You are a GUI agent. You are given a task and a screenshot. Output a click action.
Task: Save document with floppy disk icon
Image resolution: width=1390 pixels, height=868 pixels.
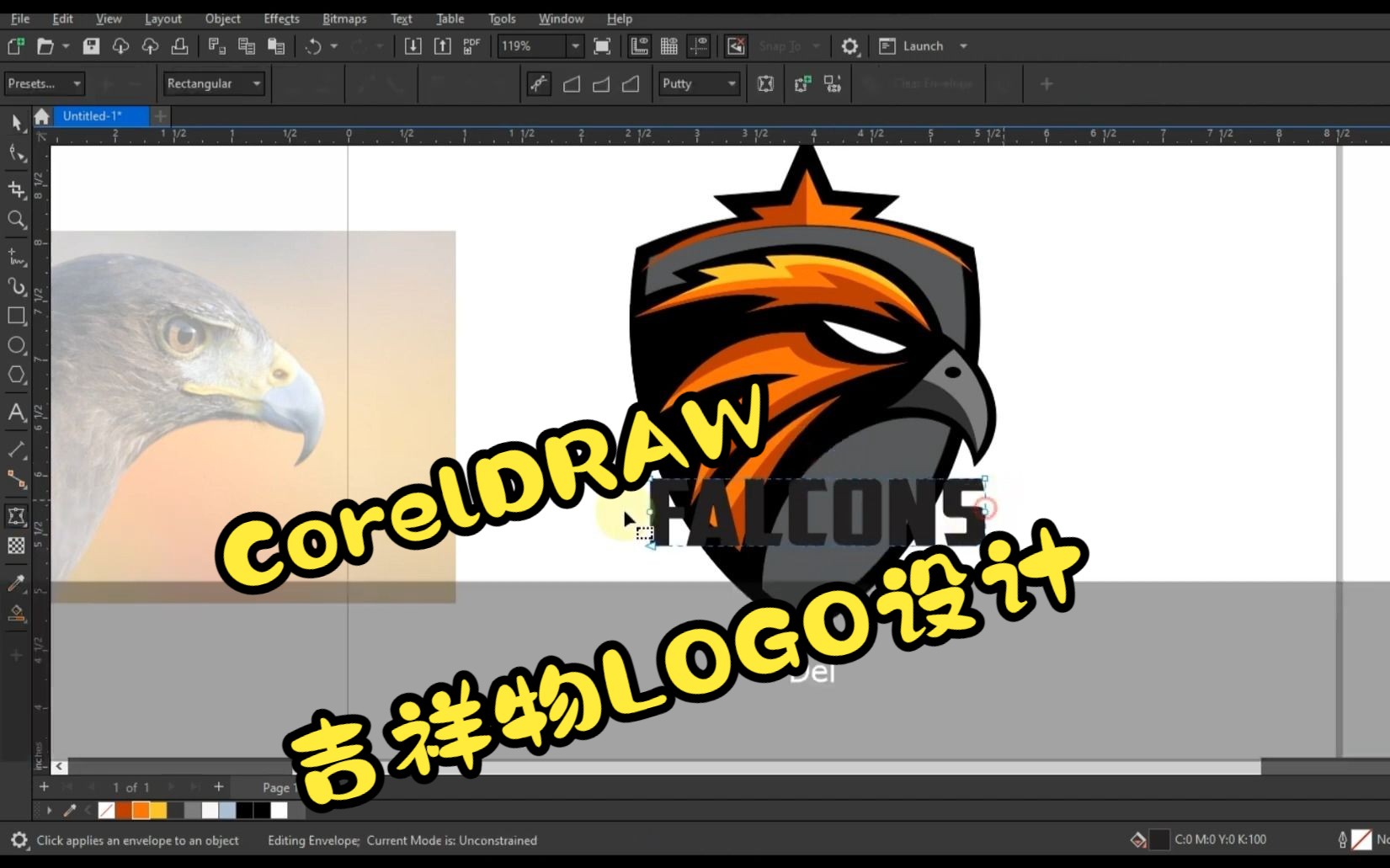point(91,46)
